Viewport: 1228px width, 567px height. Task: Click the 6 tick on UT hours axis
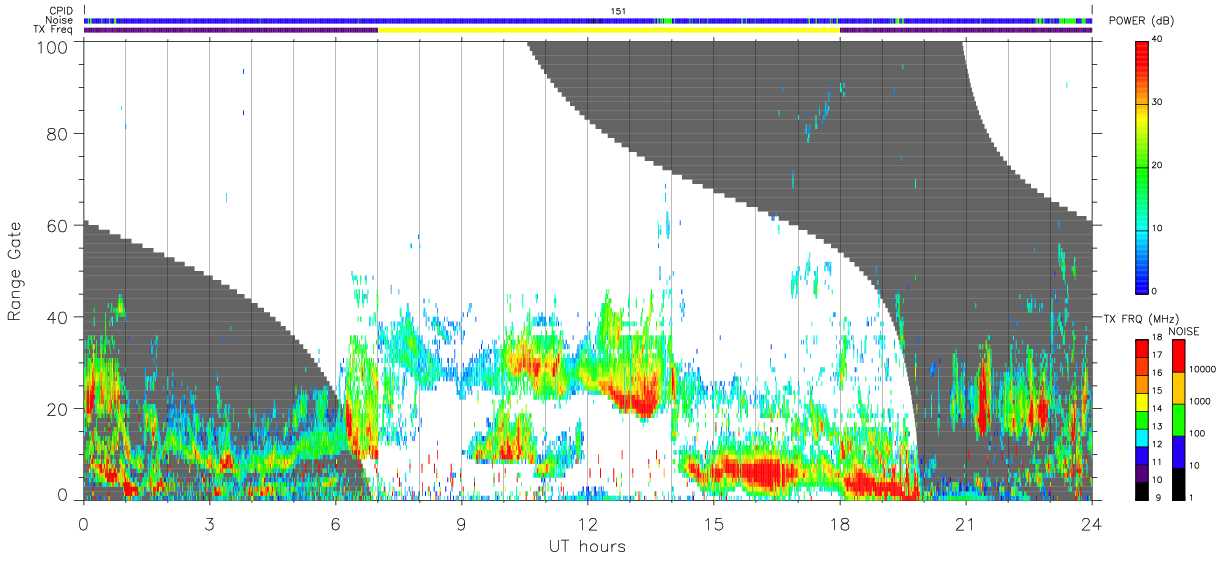335,522
